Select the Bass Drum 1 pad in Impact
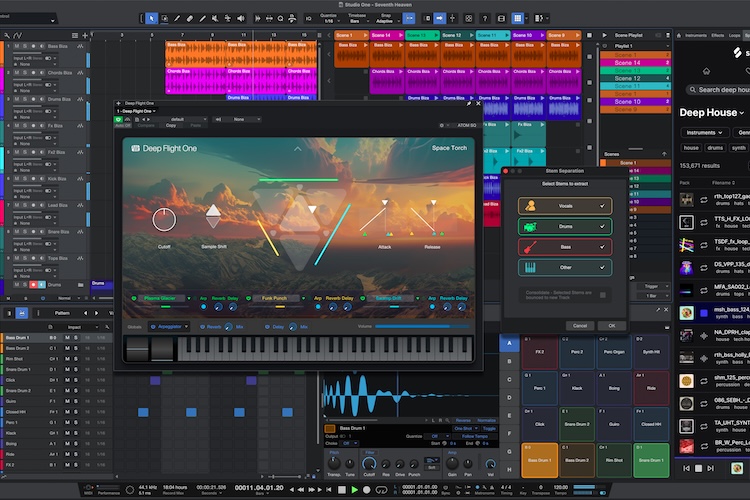This screenshot has width=750, height=500. [540, 460]
